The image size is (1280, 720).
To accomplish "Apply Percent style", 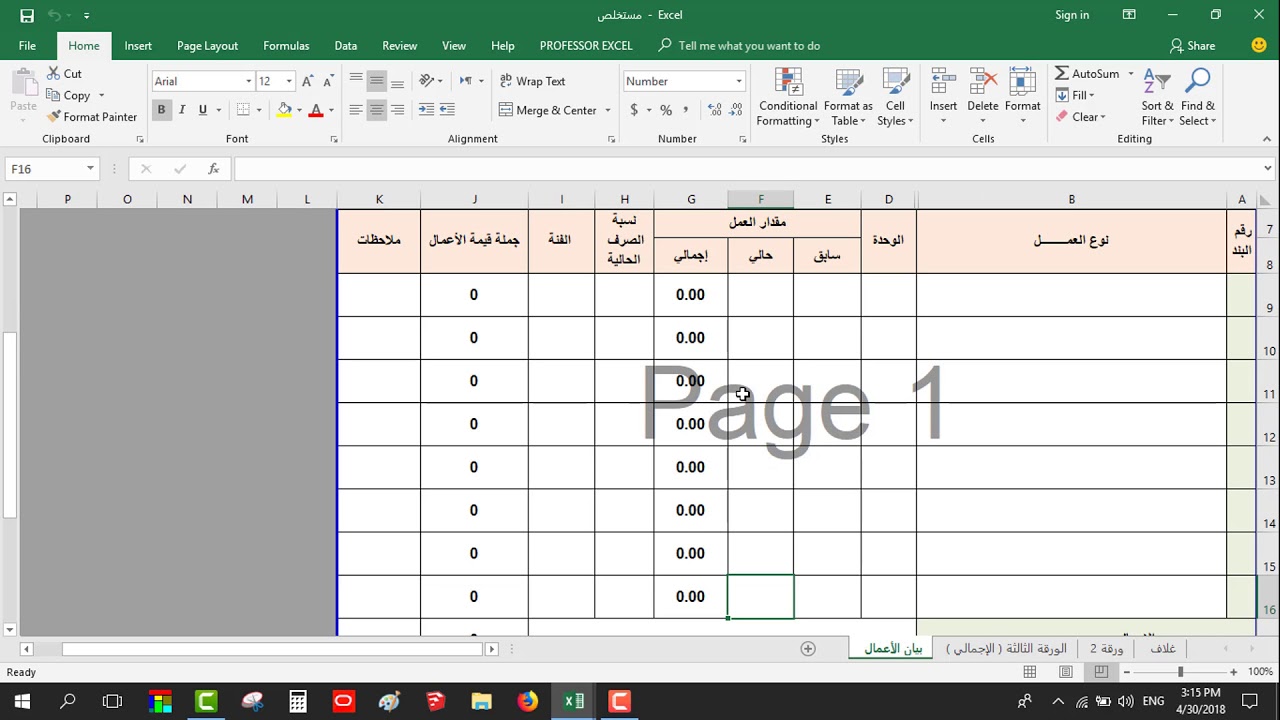I will point(666,110).
